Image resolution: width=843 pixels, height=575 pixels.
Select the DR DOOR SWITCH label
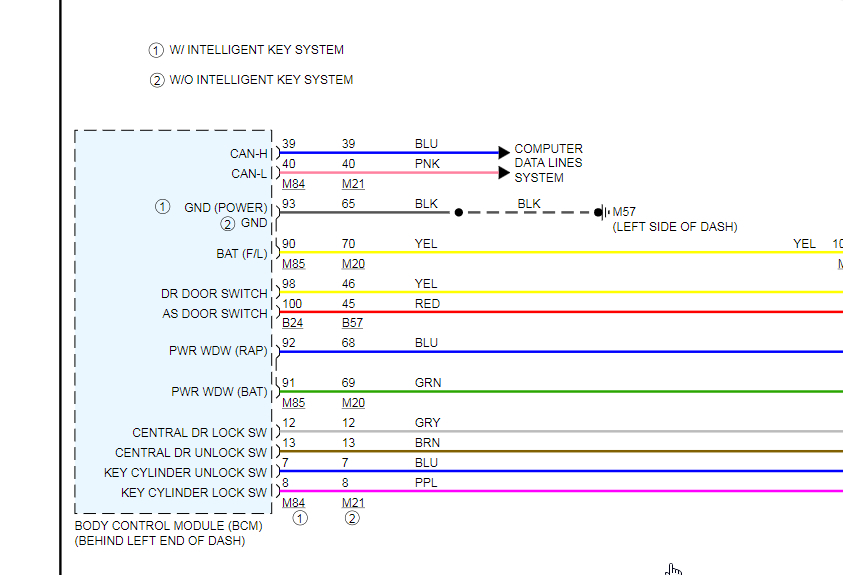pos(214,294)
